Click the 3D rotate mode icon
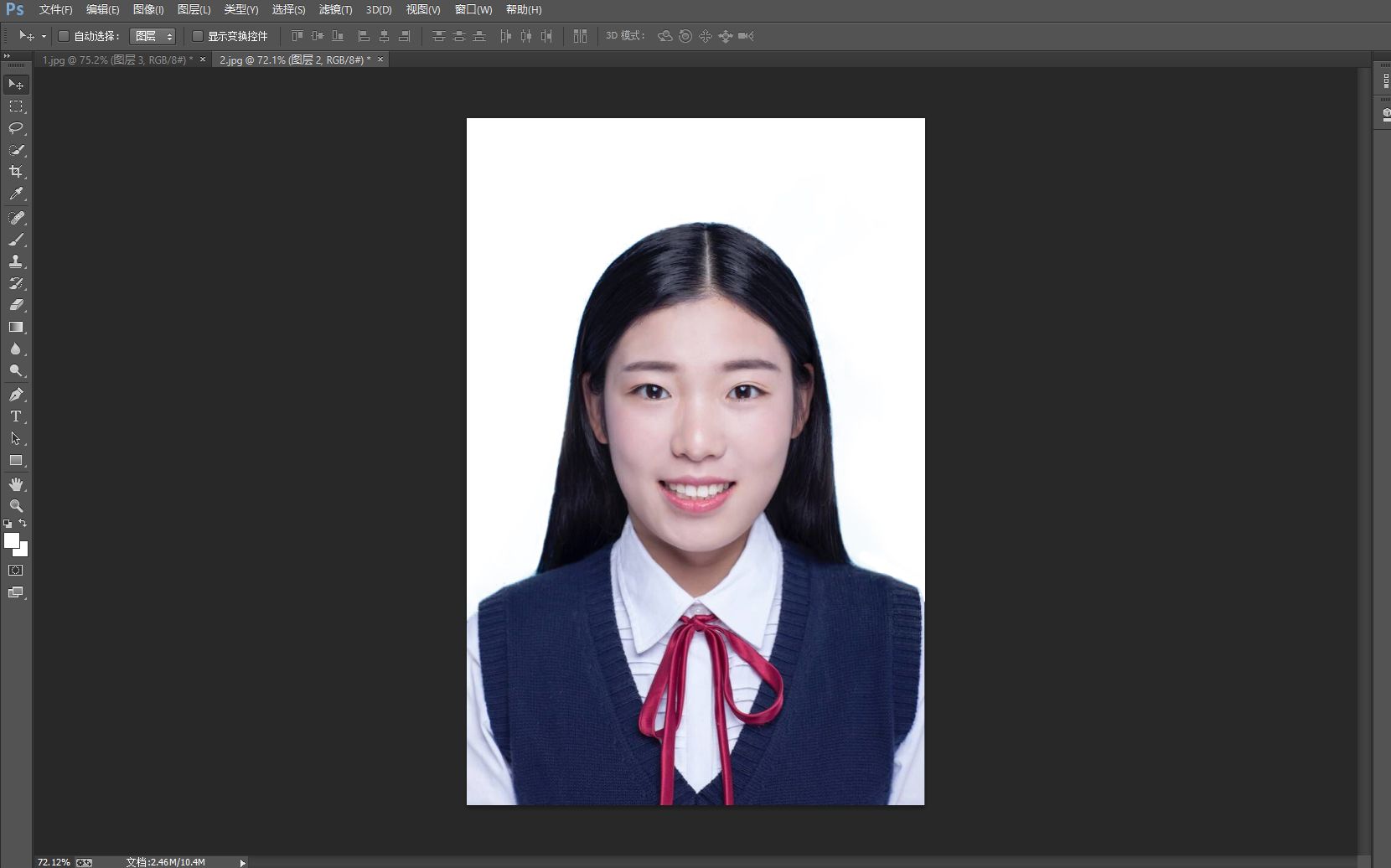 point(665,36)
